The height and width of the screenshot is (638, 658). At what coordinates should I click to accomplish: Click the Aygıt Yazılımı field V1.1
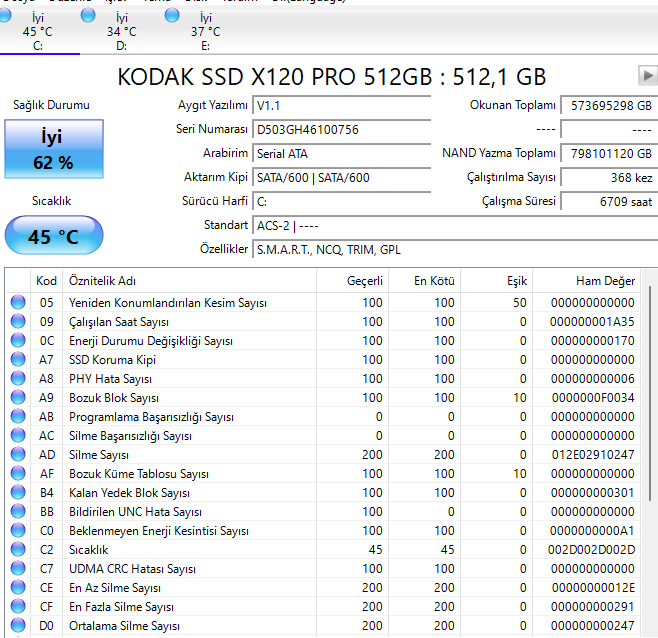342,105
